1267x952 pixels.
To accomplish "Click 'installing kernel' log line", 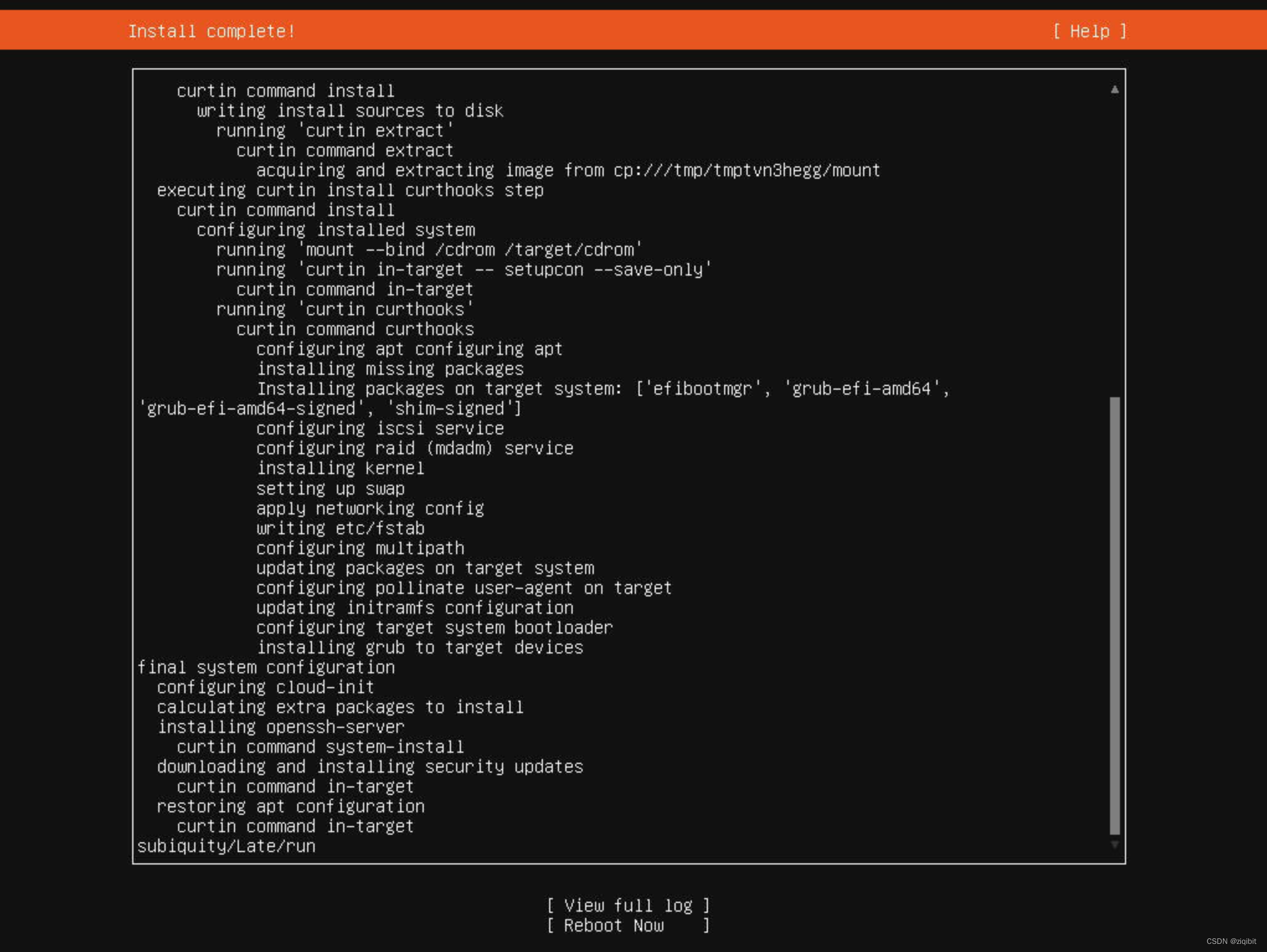I will (341, 468).
